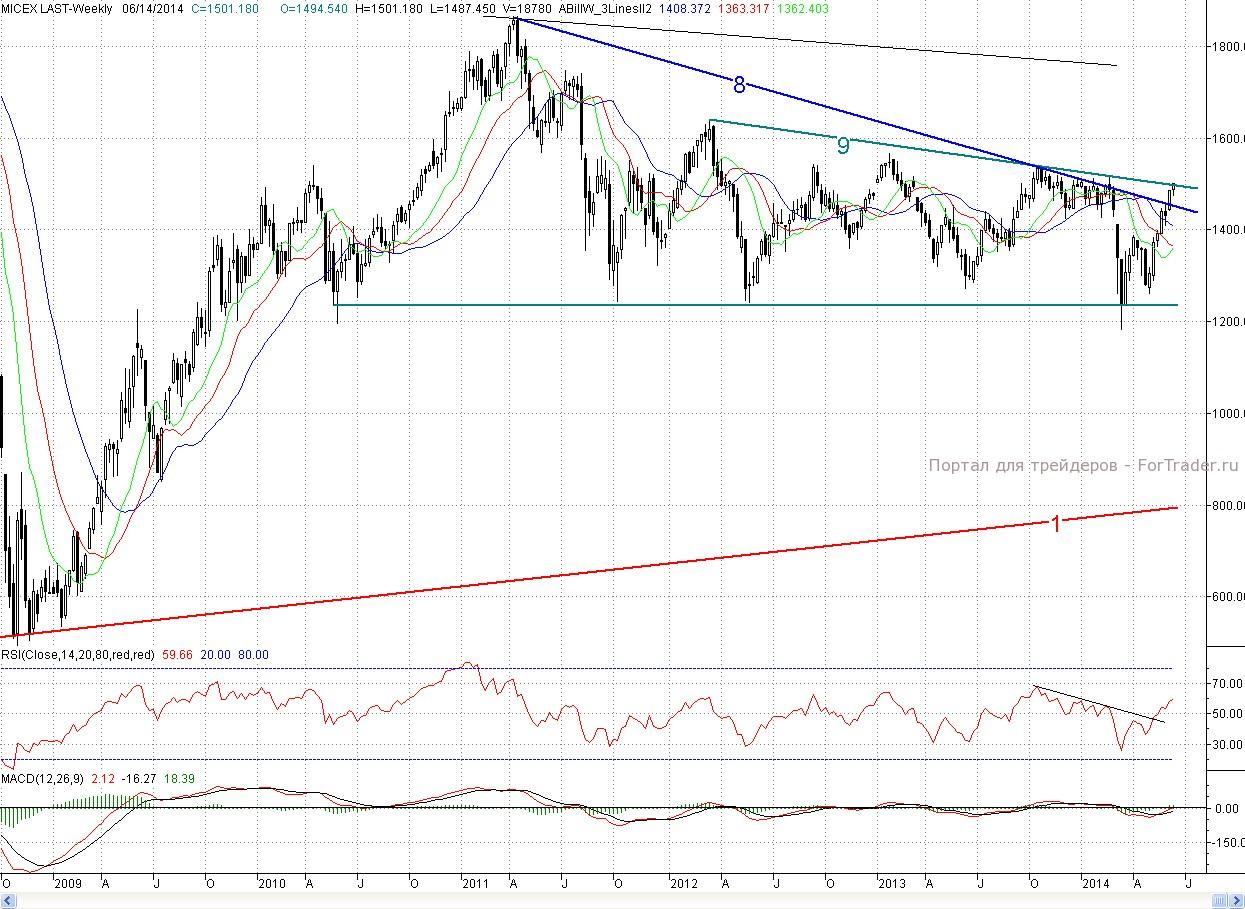Click the 2014 year marker on time axis

click(1096, 884)
